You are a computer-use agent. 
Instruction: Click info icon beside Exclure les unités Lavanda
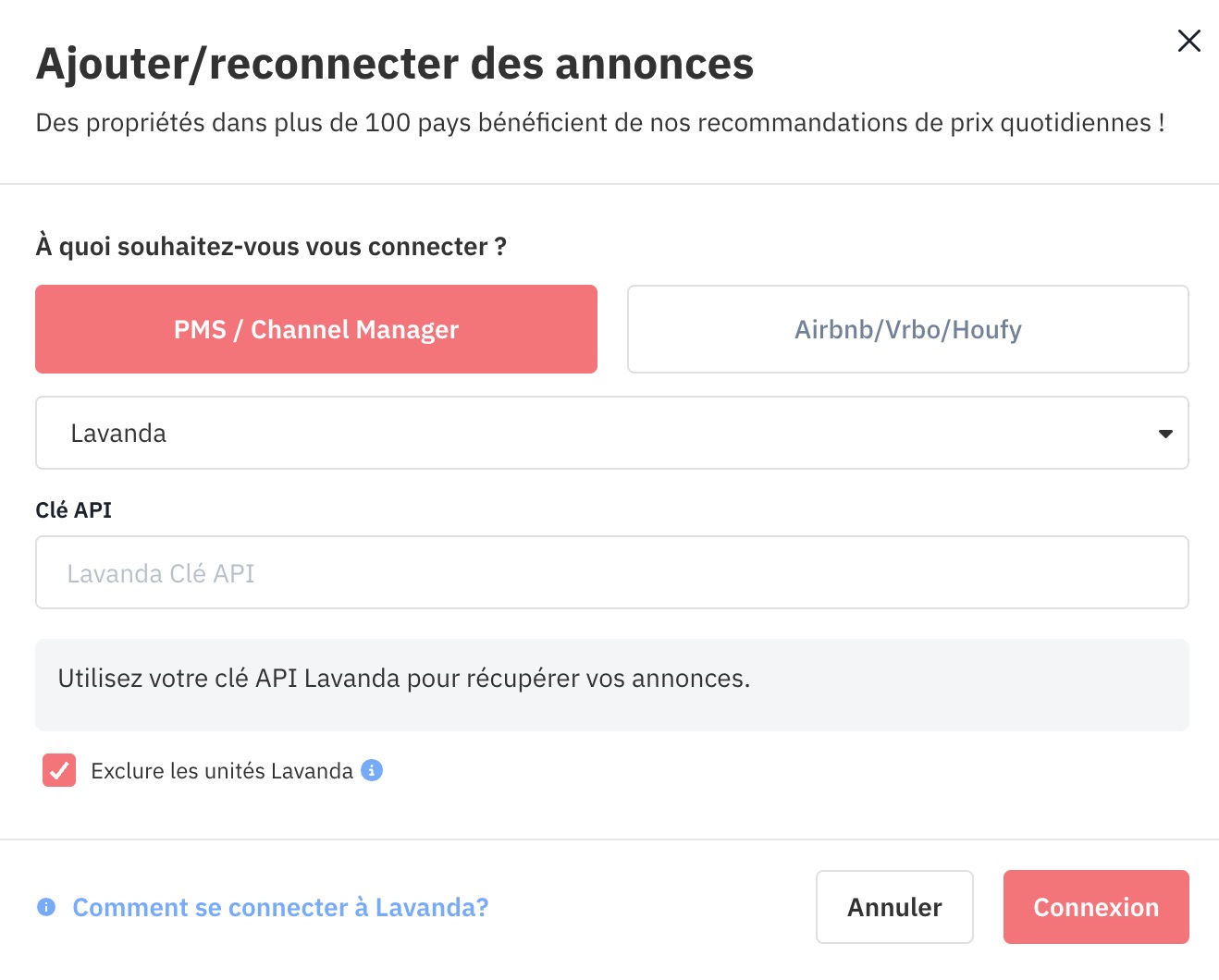(372, 770)
